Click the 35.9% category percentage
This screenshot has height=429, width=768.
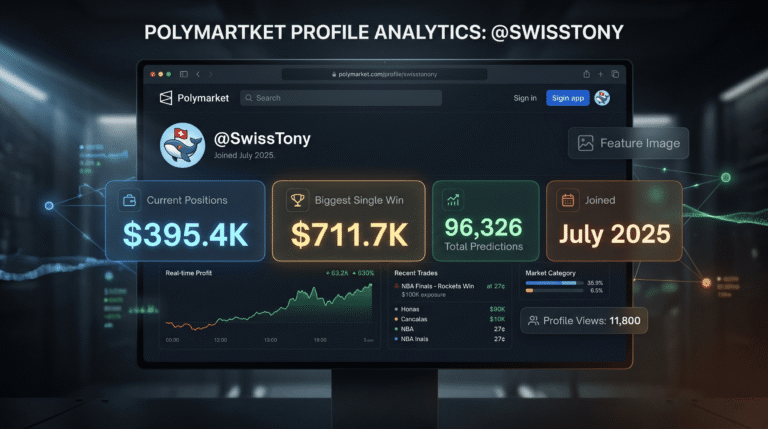click(x=595, y=283)
